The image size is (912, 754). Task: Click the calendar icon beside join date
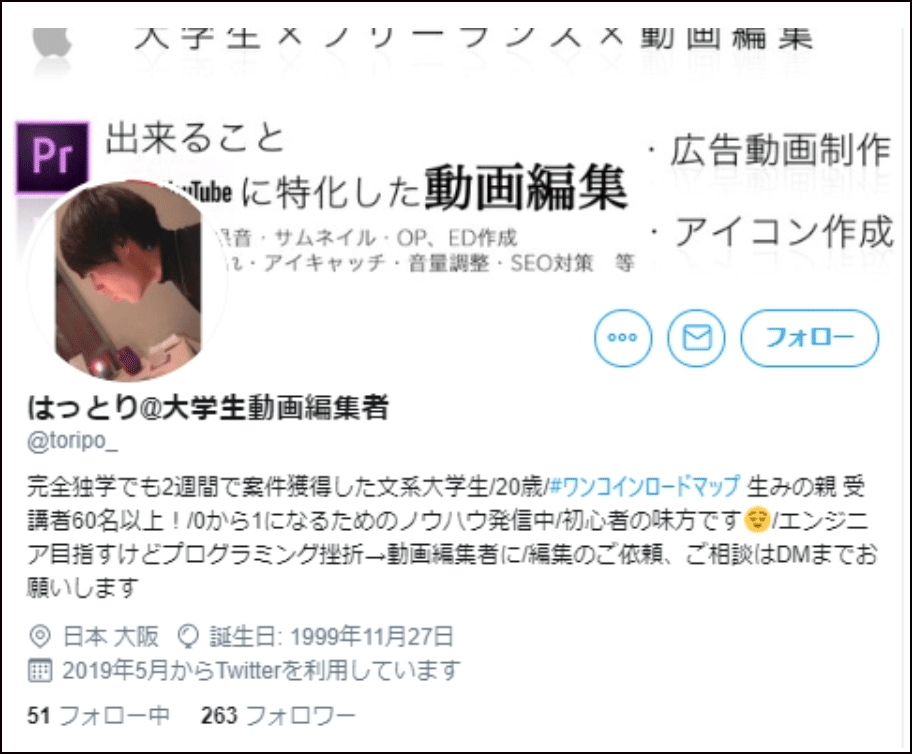[40, 670]
